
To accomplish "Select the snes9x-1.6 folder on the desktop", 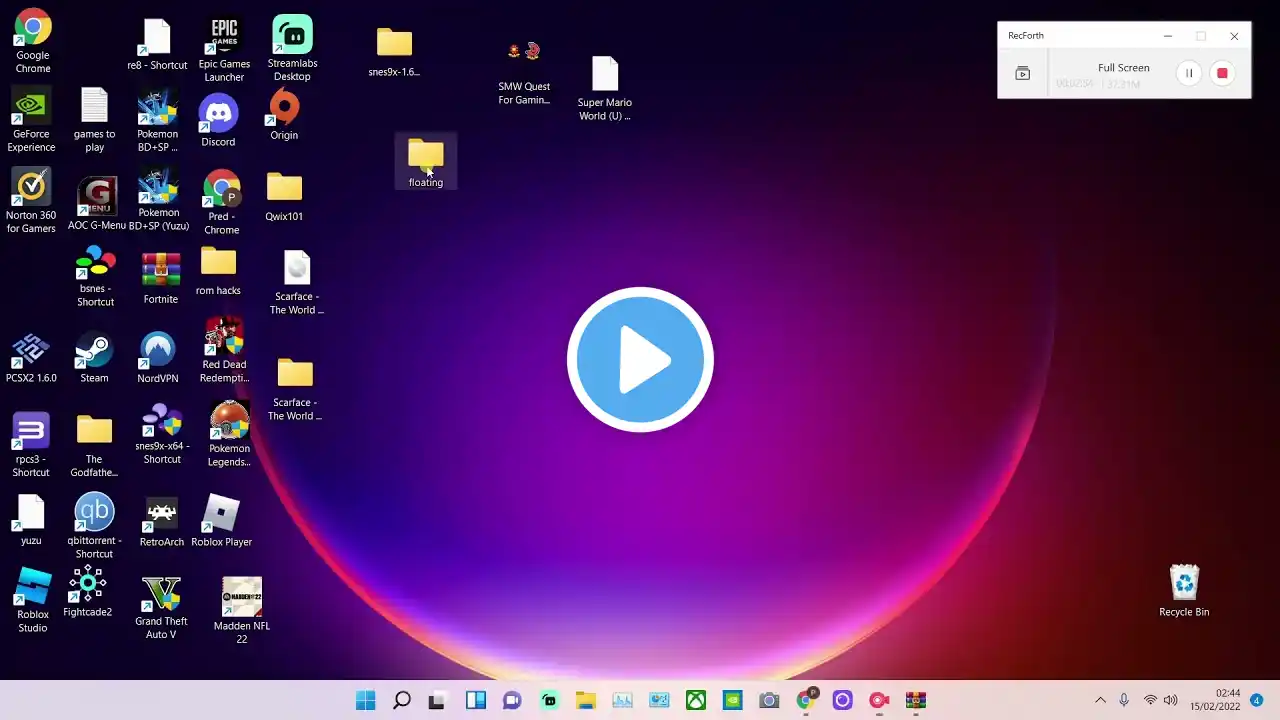I will (x=394, y=52).
